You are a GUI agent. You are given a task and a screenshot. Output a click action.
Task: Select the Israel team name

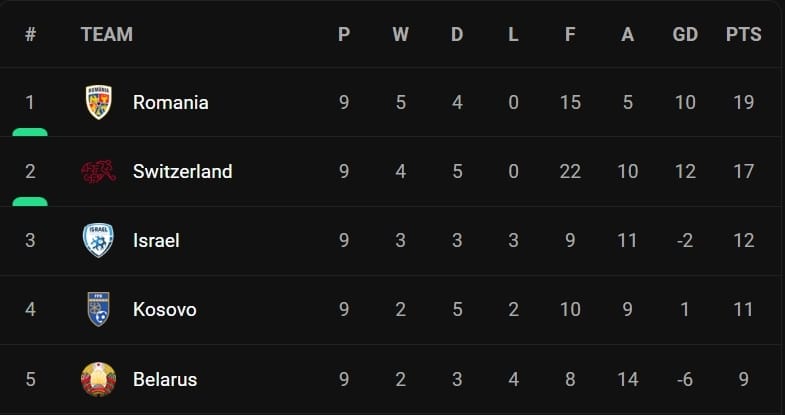pyautogui.click(x=156, y=240)
